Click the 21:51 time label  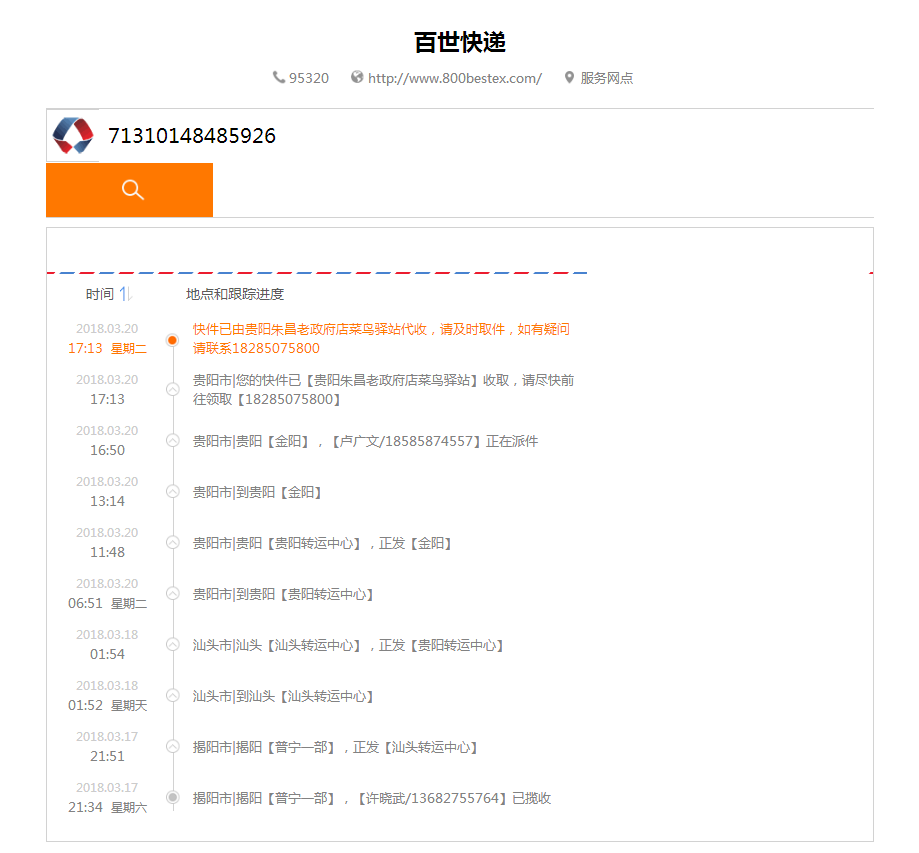[107, 756]
